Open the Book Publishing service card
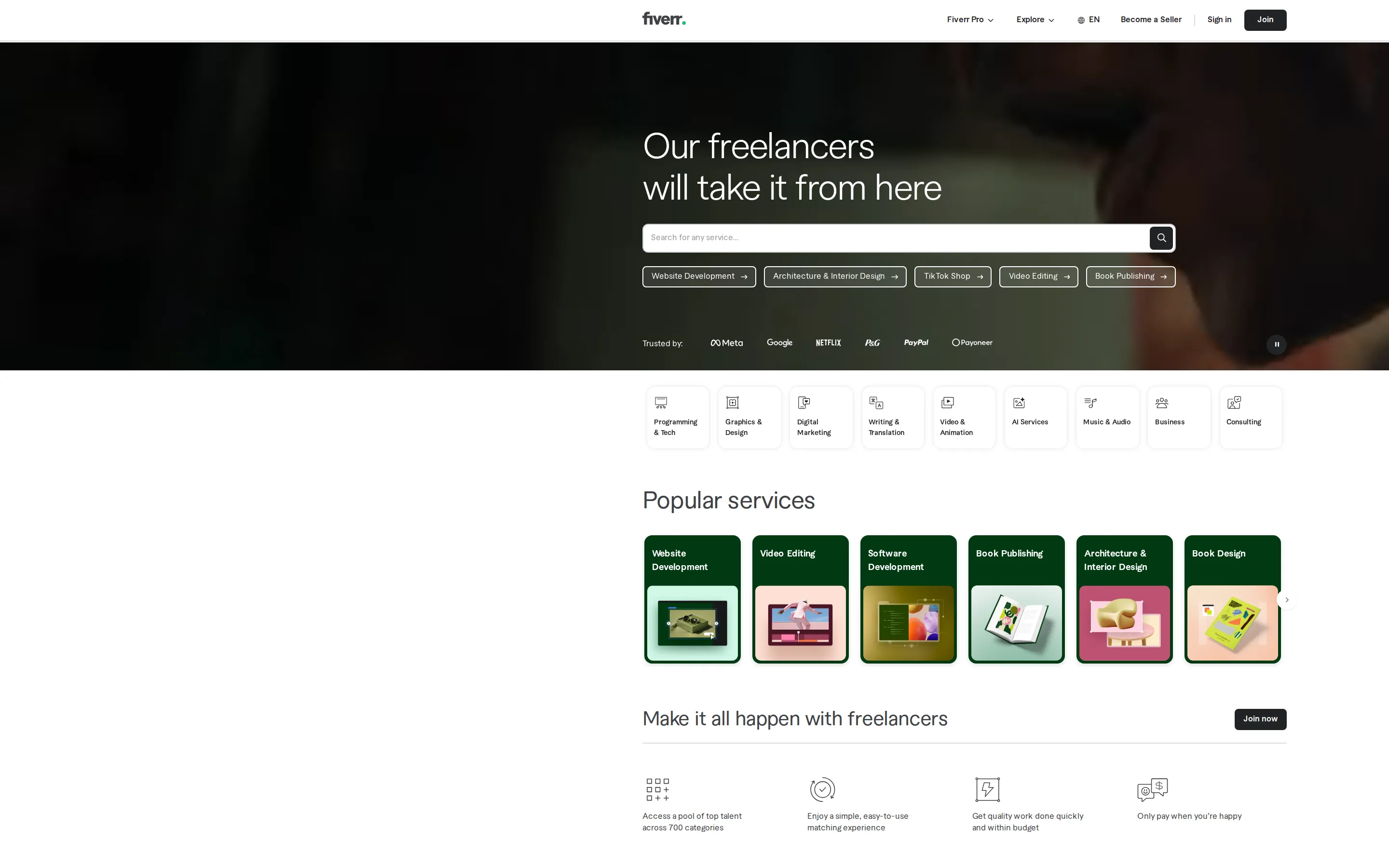Screen dimensions: 1389x868 click(1016, 599)
